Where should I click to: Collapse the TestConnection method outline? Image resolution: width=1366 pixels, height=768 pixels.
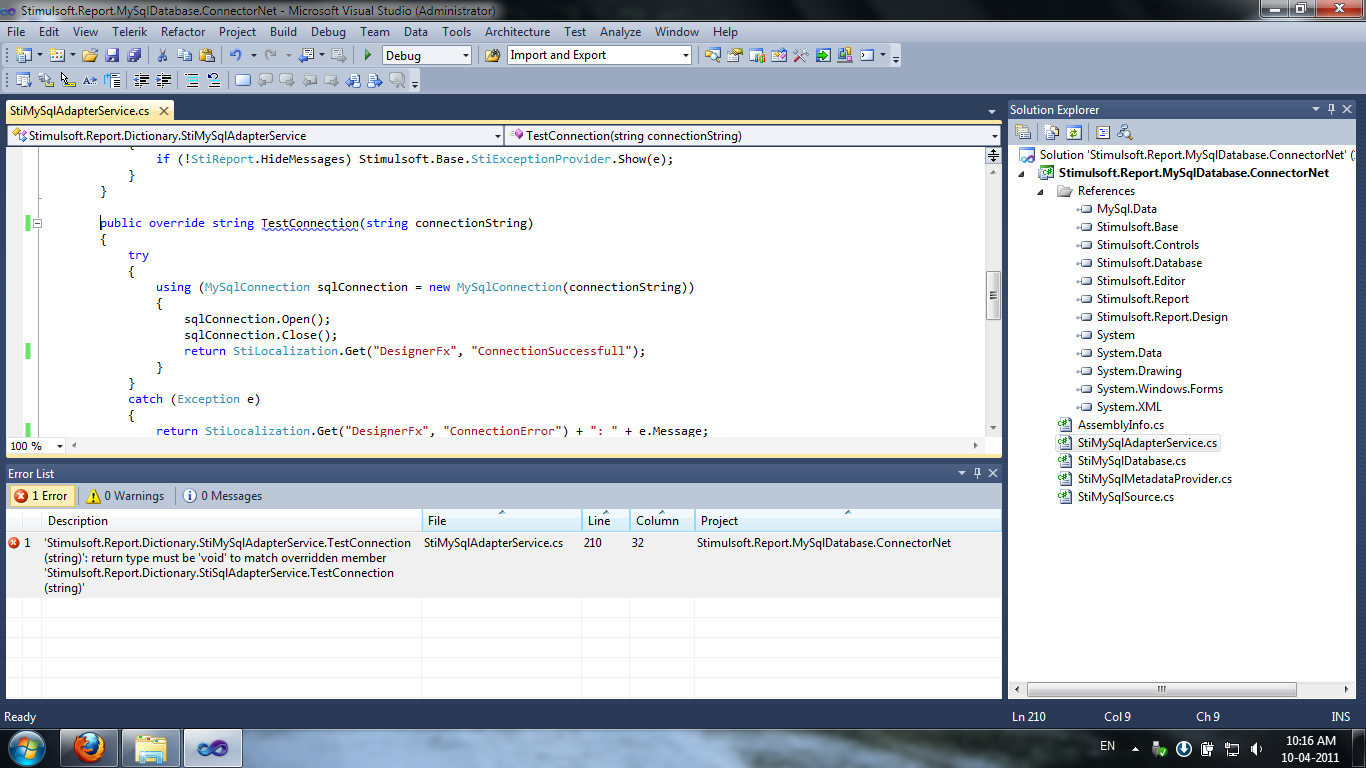tap(37, 223)
